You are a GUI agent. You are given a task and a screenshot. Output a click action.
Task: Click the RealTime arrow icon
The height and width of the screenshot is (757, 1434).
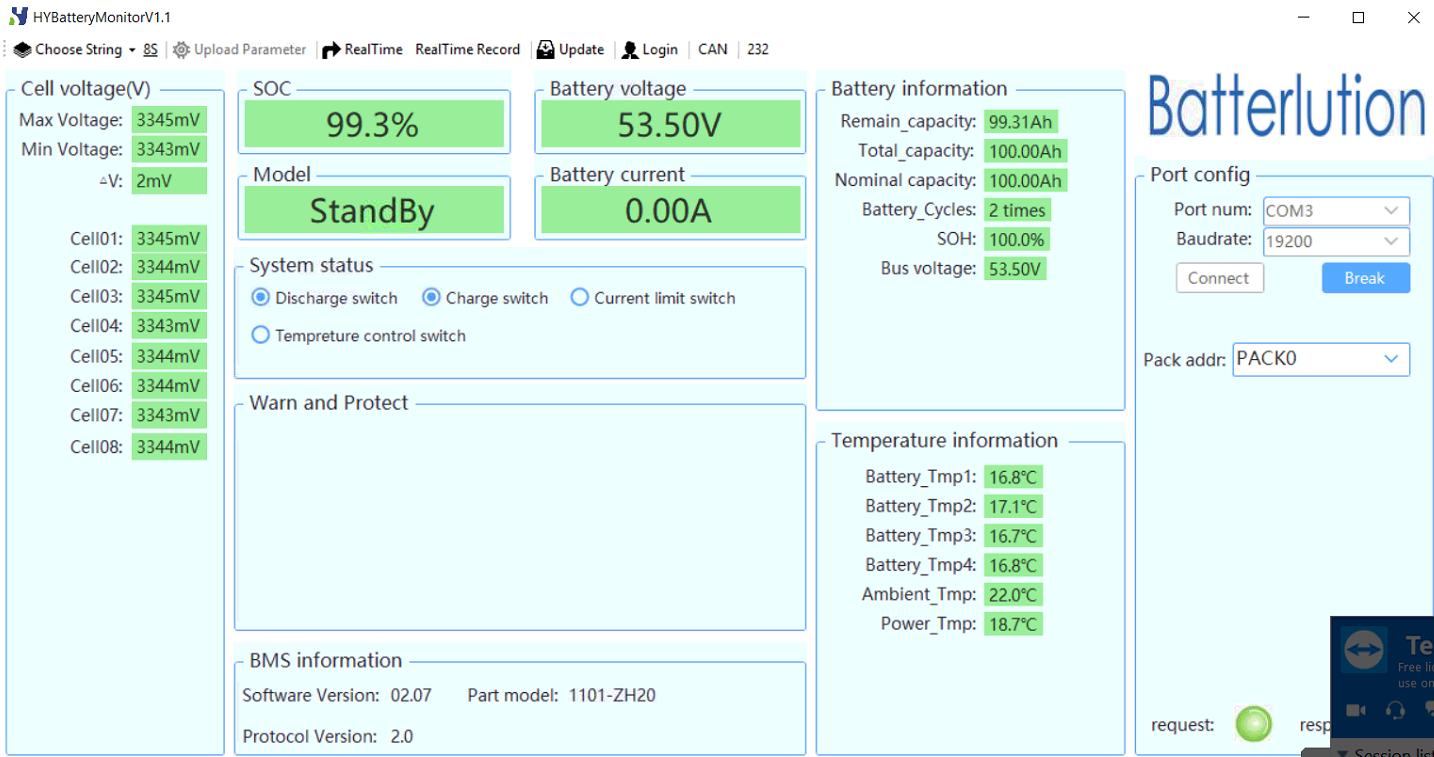click(331, 49)
